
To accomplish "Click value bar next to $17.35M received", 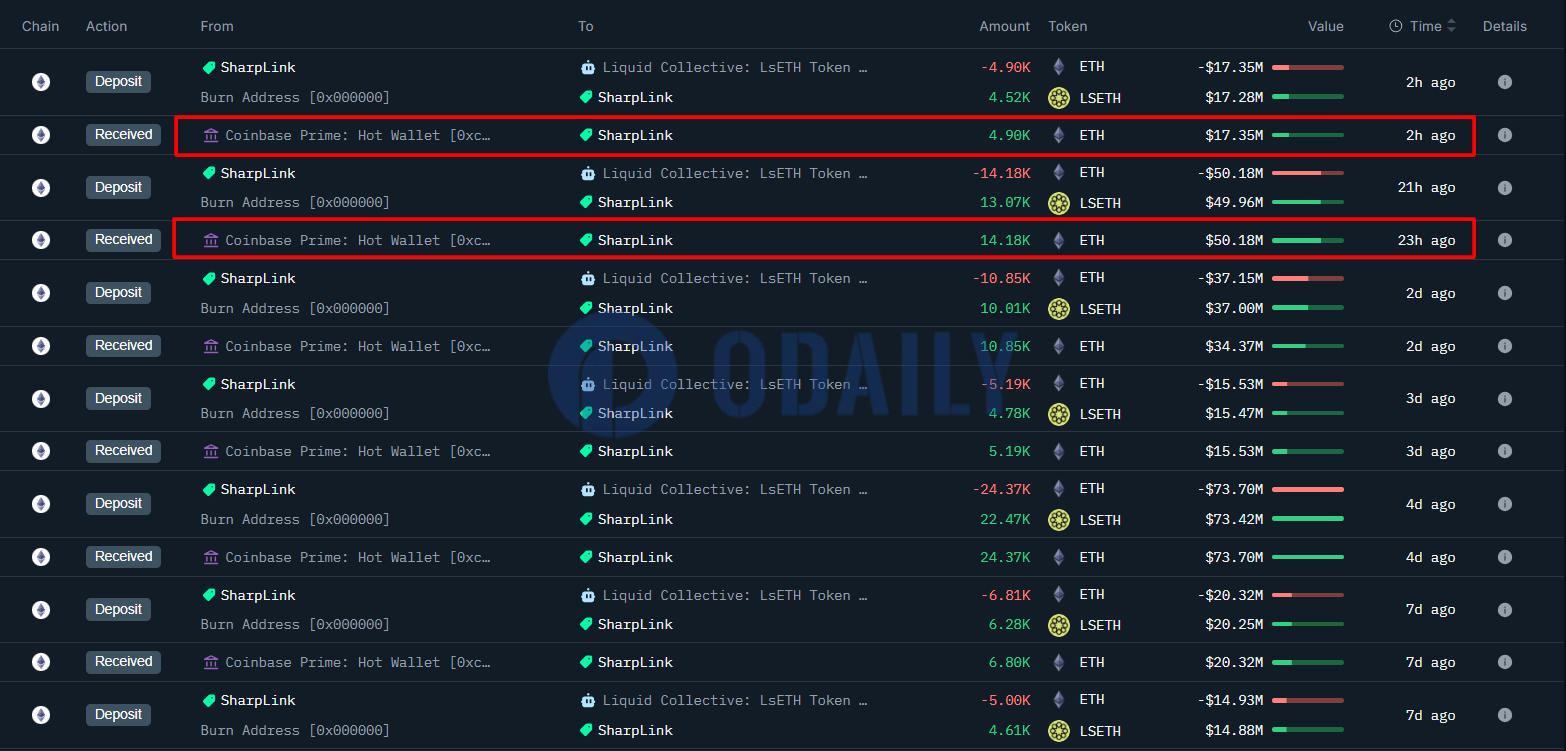I will coord(1308,135).
